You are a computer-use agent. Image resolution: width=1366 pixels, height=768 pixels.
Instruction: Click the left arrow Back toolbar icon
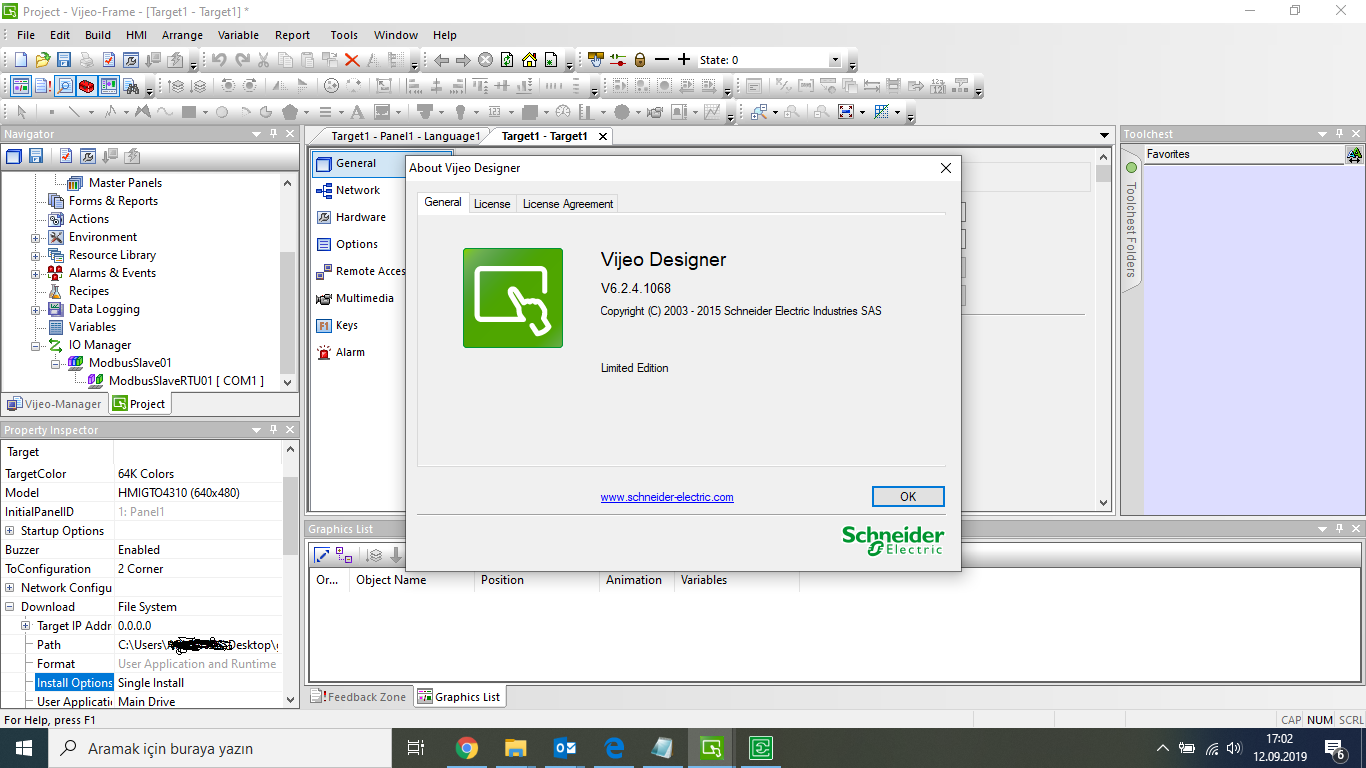click(x=441, y=60)
